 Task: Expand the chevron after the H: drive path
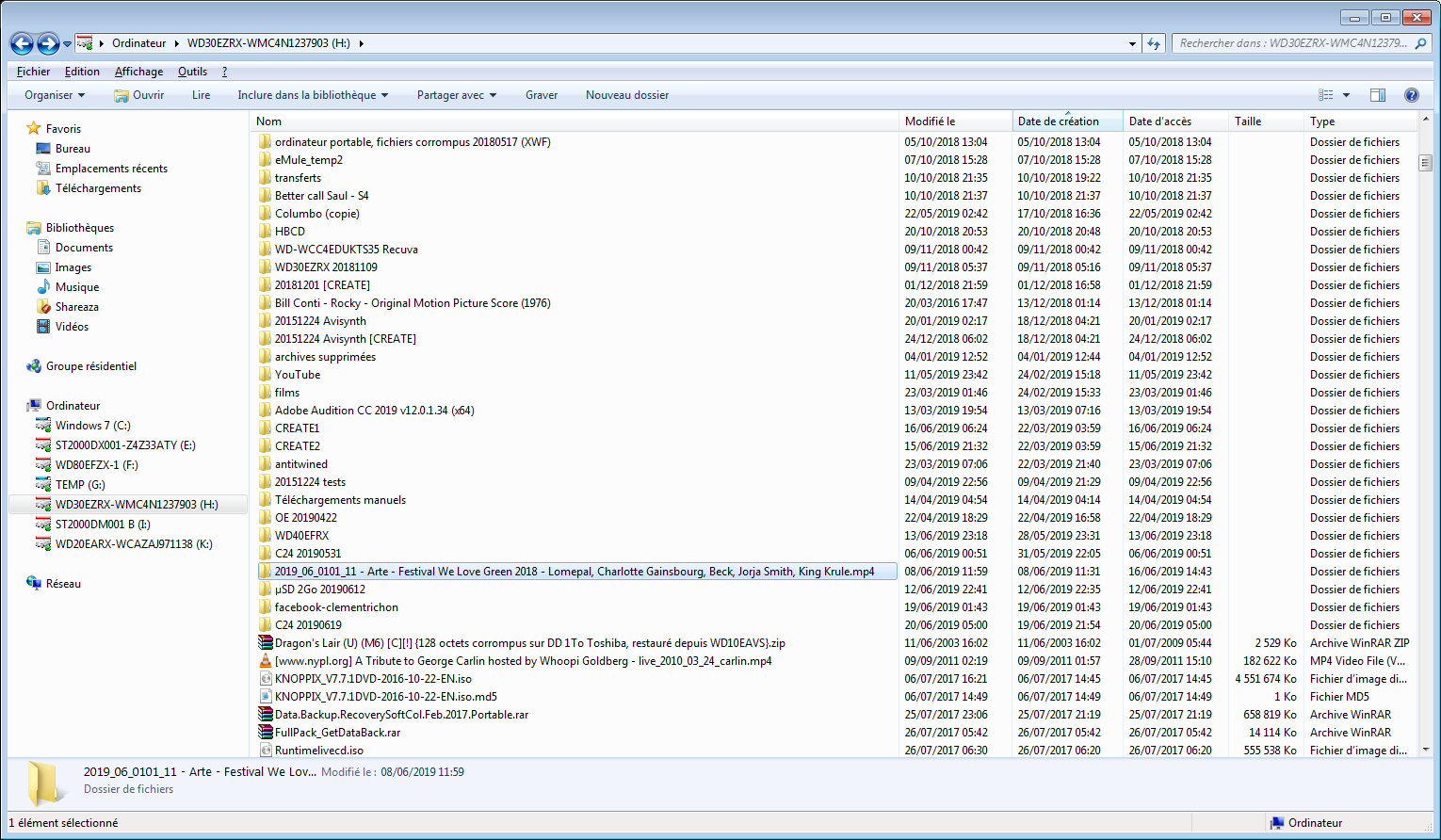click(x=361, y=43)
